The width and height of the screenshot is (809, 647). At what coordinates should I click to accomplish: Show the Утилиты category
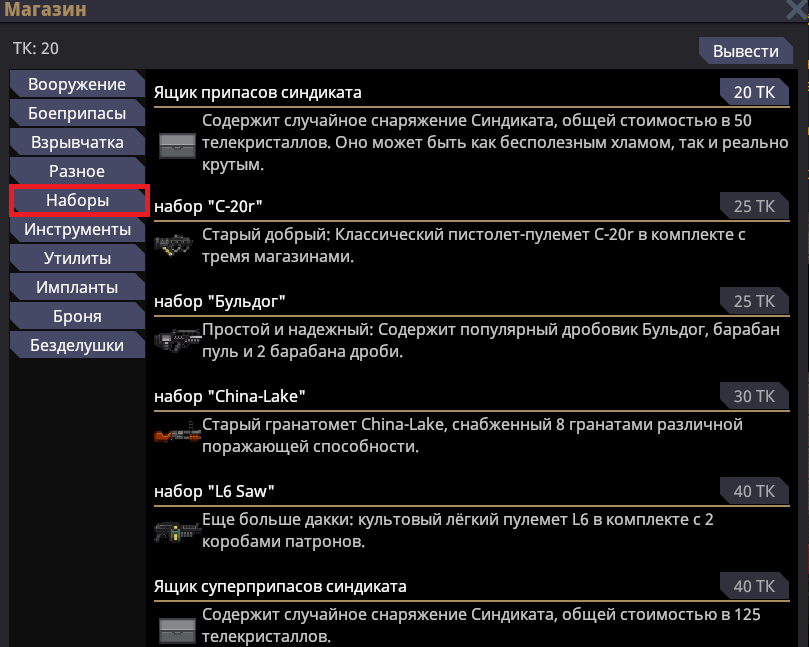[x=77, y=258]
